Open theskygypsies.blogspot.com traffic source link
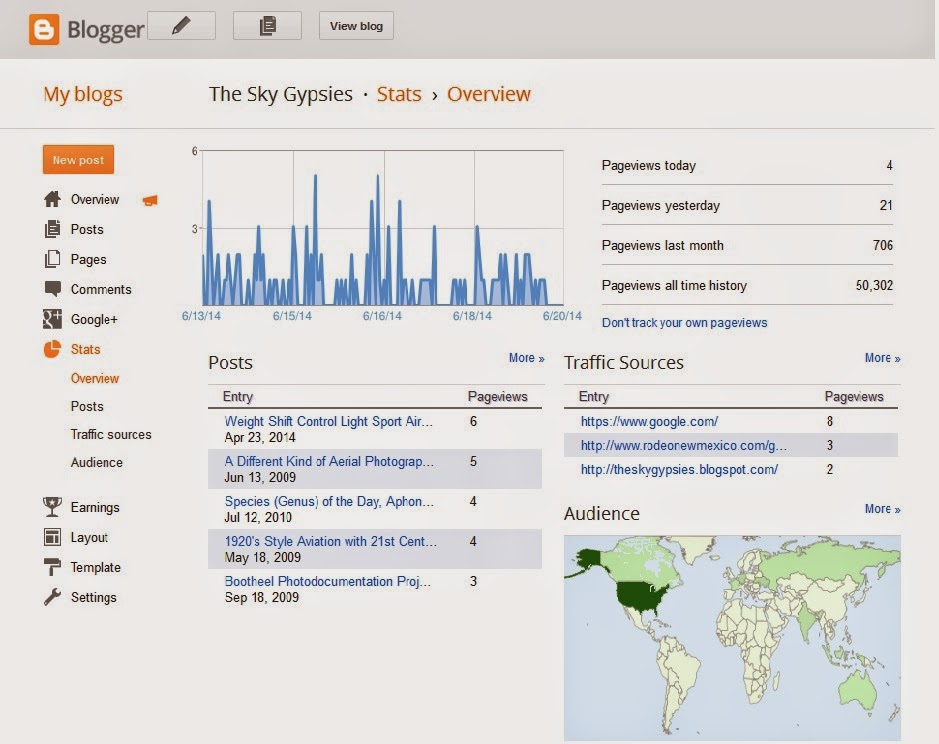The width and height of the screenshot is (939, 744). click(679, 469)
